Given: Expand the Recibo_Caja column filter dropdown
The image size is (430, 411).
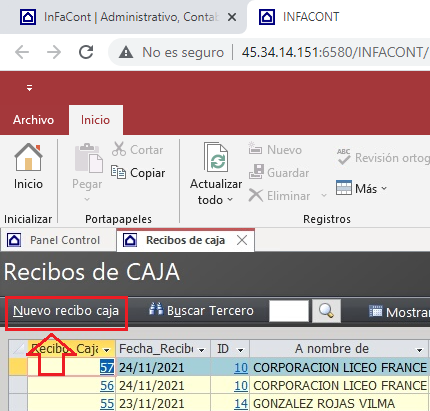Looking at the screenshot, I should 107,350.
